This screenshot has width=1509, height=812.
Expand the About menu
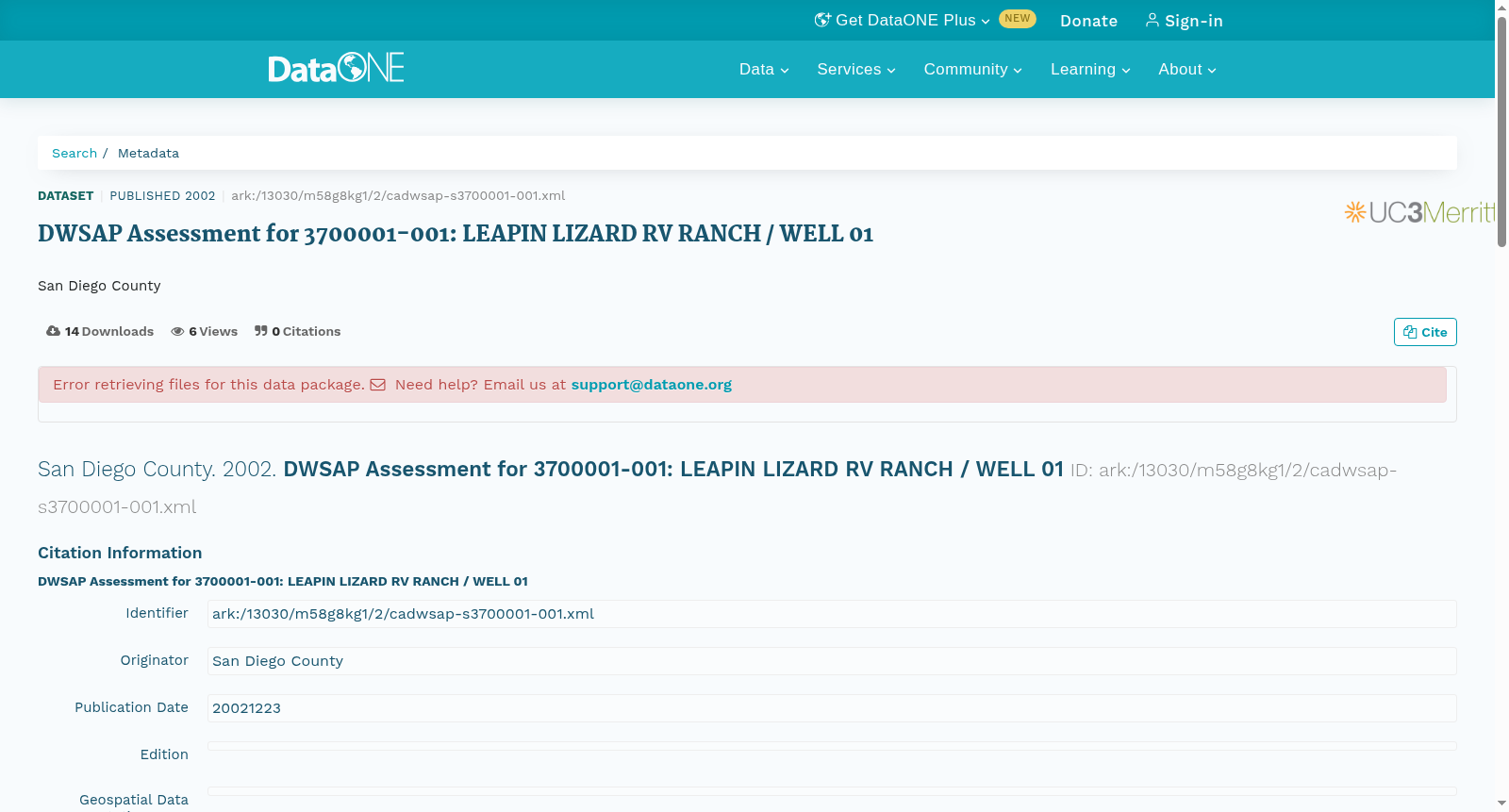(1187, 69)
